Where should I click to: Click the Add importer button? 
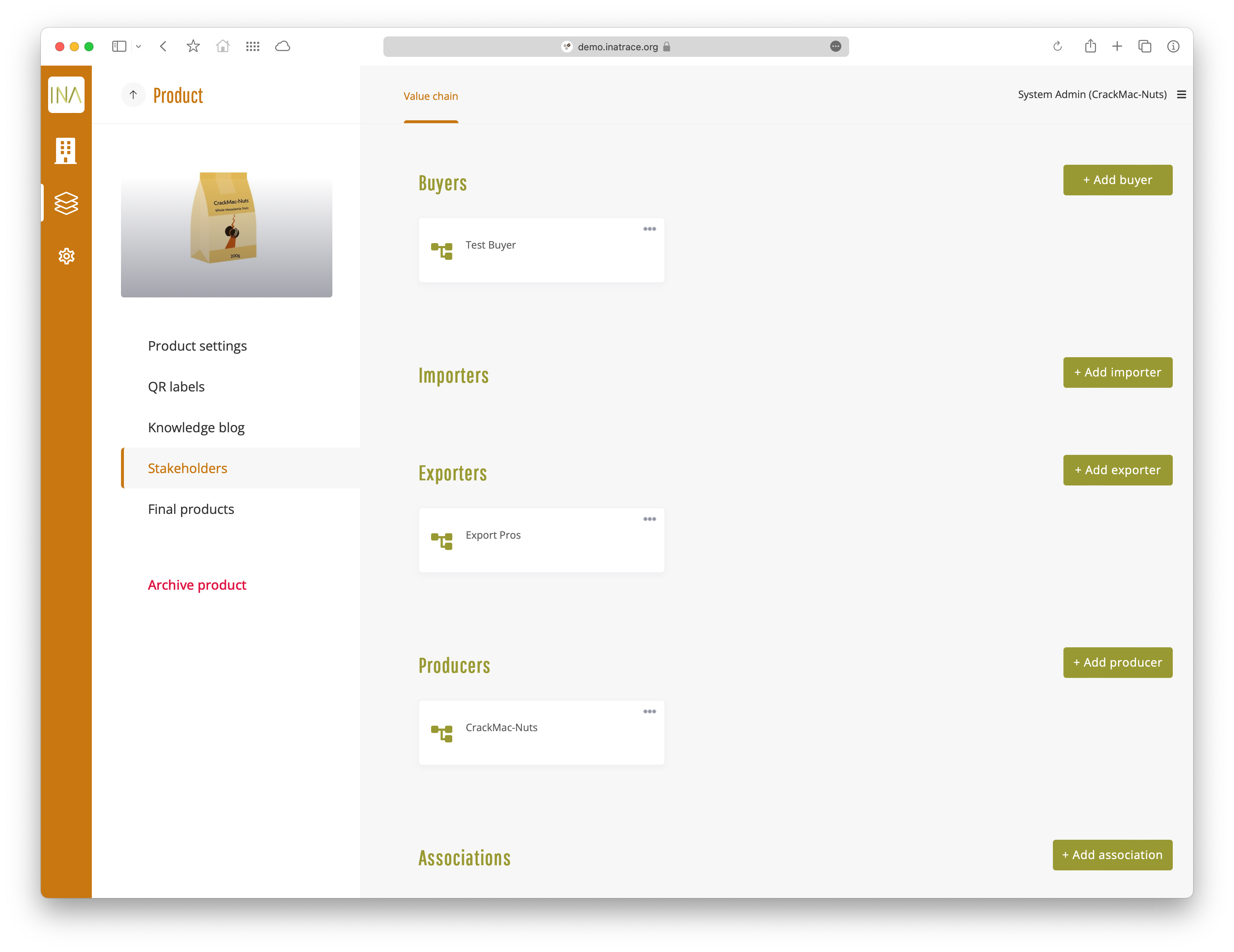click(x=1118, y=372)
